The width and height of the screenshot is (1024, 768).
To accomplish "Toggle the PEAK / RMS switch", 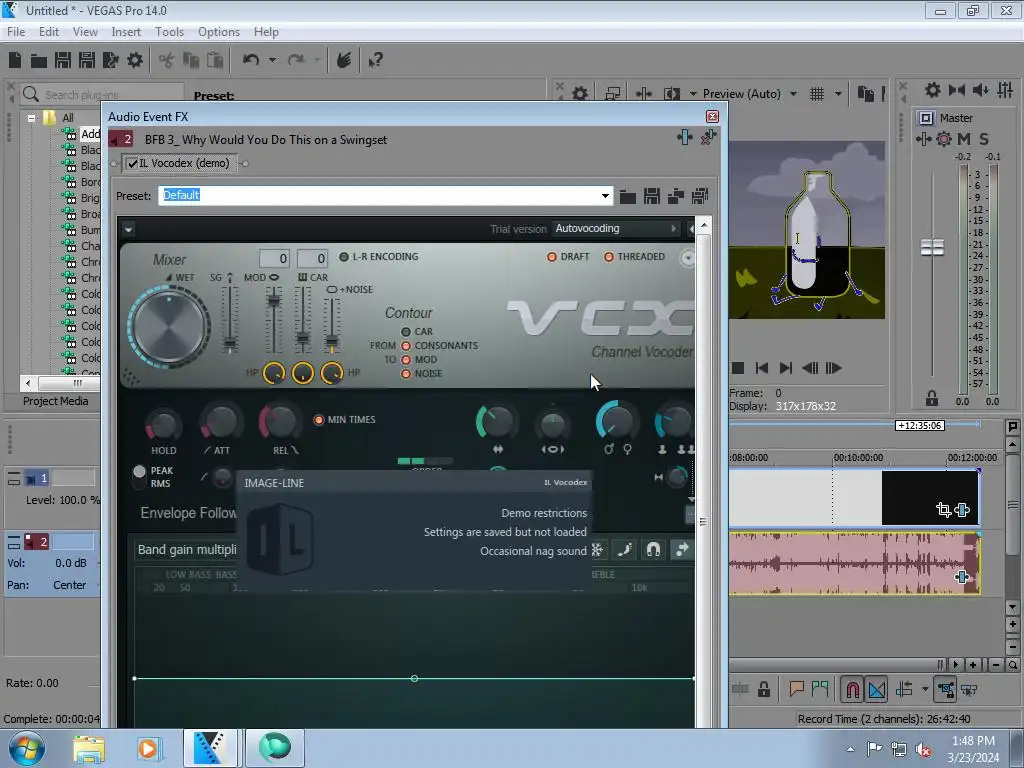I will coord(139,477).
